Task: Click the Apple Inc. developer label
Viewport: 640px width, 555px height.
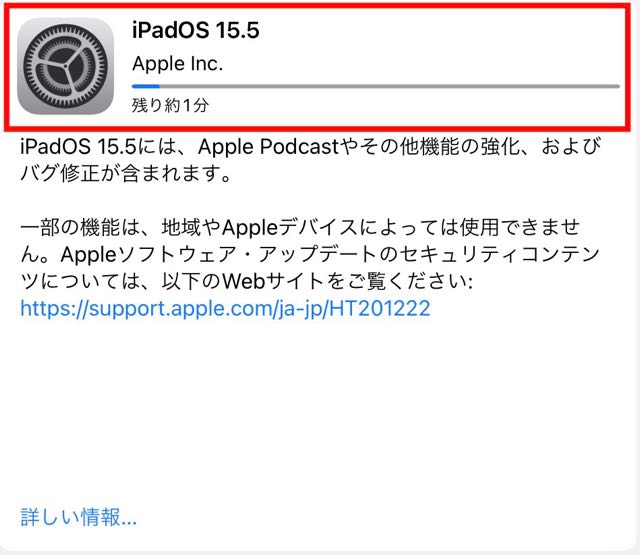Action: (x=178, y=64)
